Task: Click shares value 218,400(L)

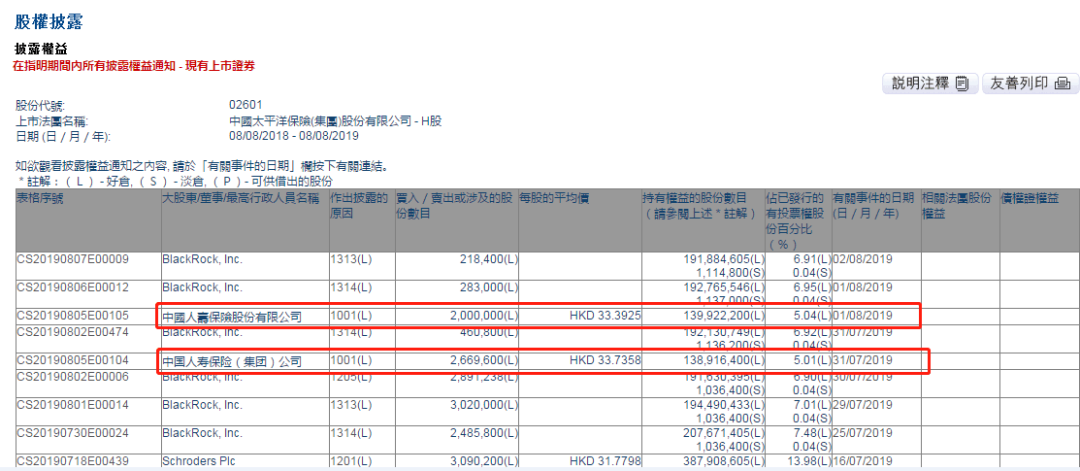Action: pyautogui.click(x=489, y=260)
